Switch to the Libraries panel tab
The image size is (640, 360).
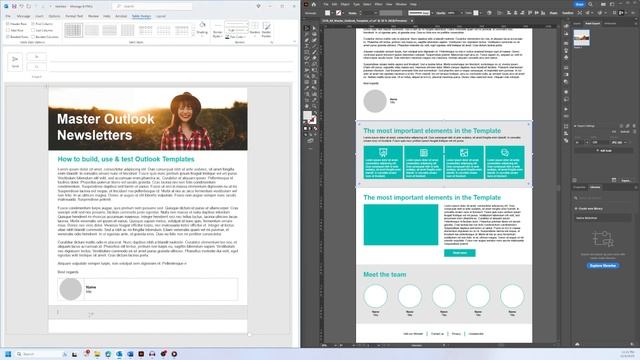(595, 187)
